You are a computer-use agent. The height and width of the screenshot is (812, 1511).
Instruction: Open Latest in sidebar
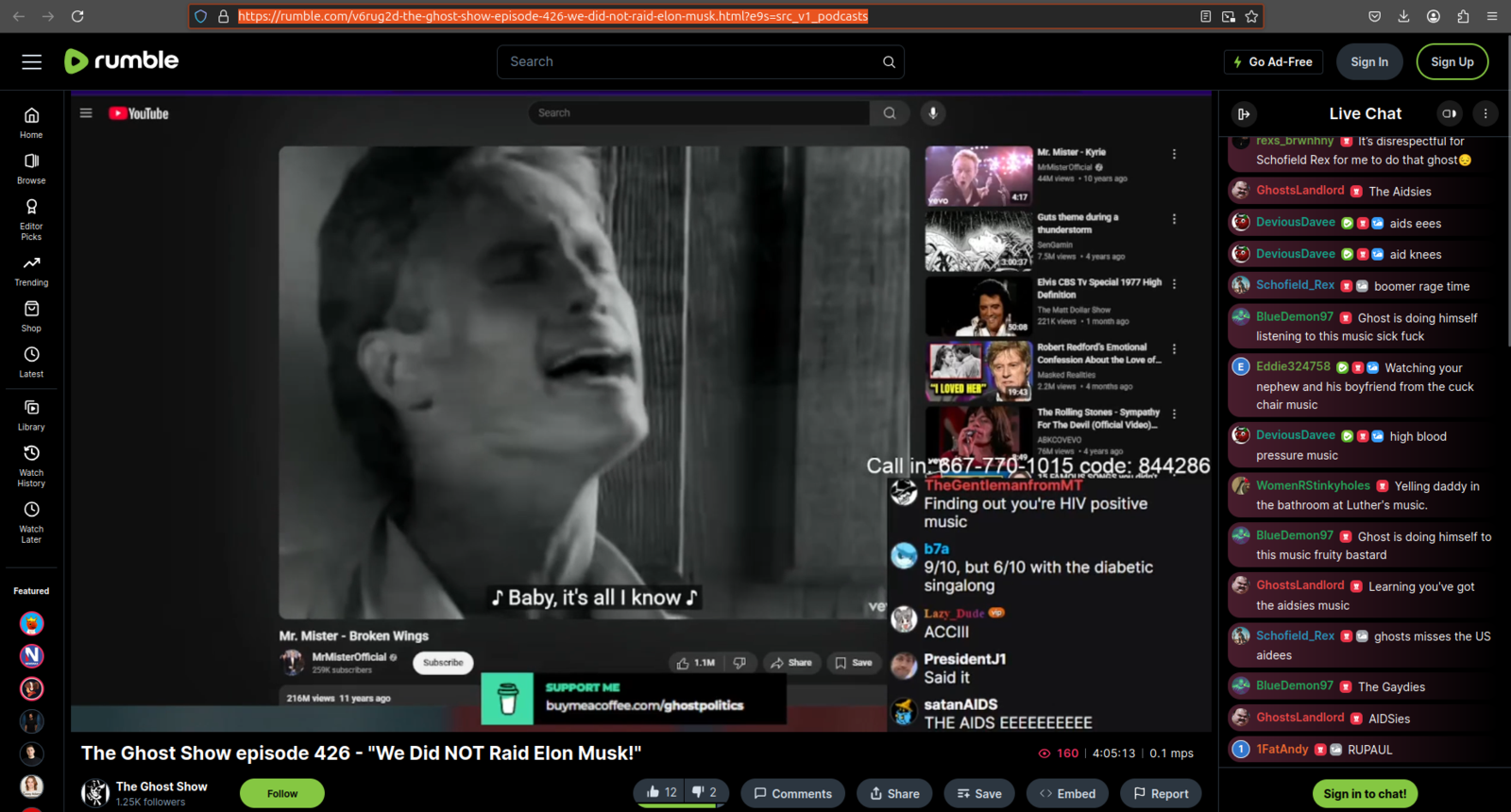[31, 363]
